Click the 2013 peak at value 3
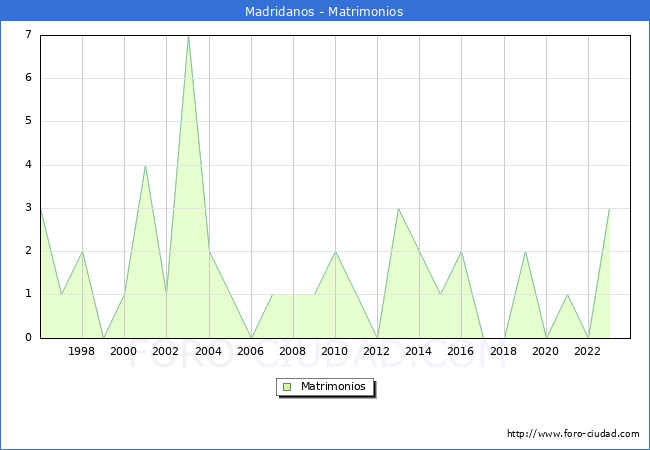The height and width of the screenshot is (450, 650). tap(398, 209)
